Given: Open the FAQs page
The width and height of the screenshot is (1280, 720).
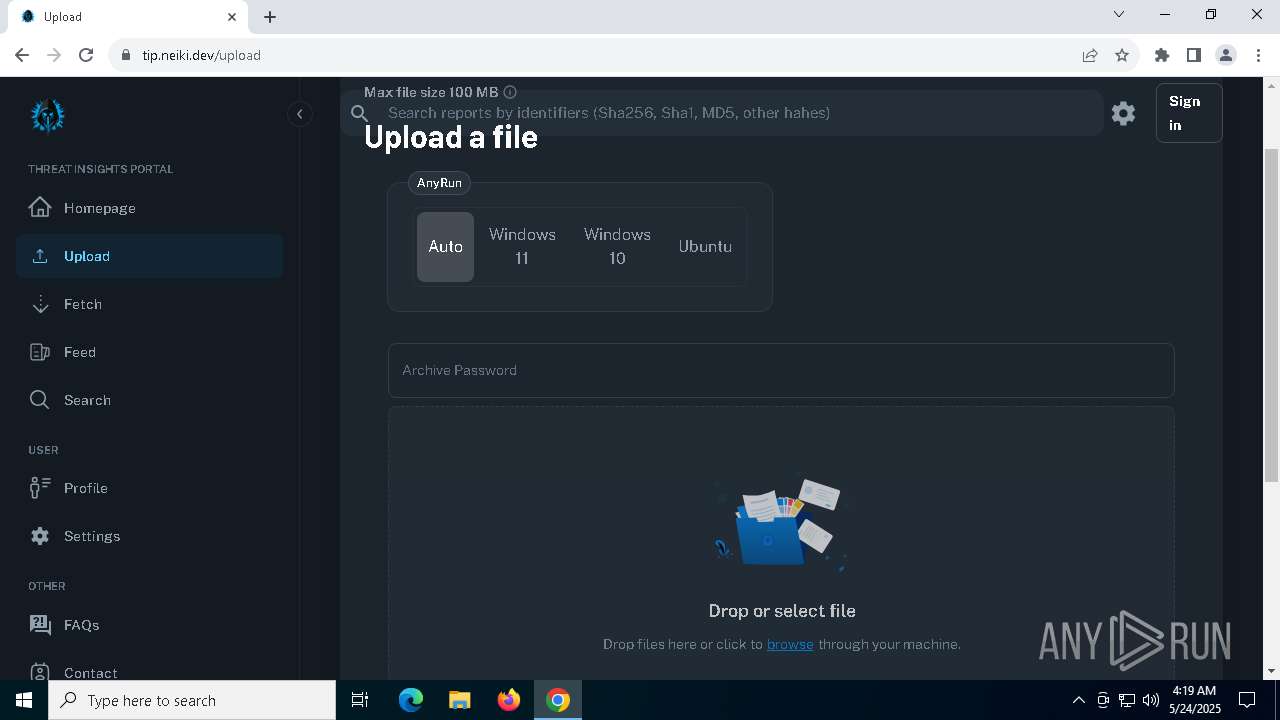Looking at the screenshot, I should tap(149, 625).
